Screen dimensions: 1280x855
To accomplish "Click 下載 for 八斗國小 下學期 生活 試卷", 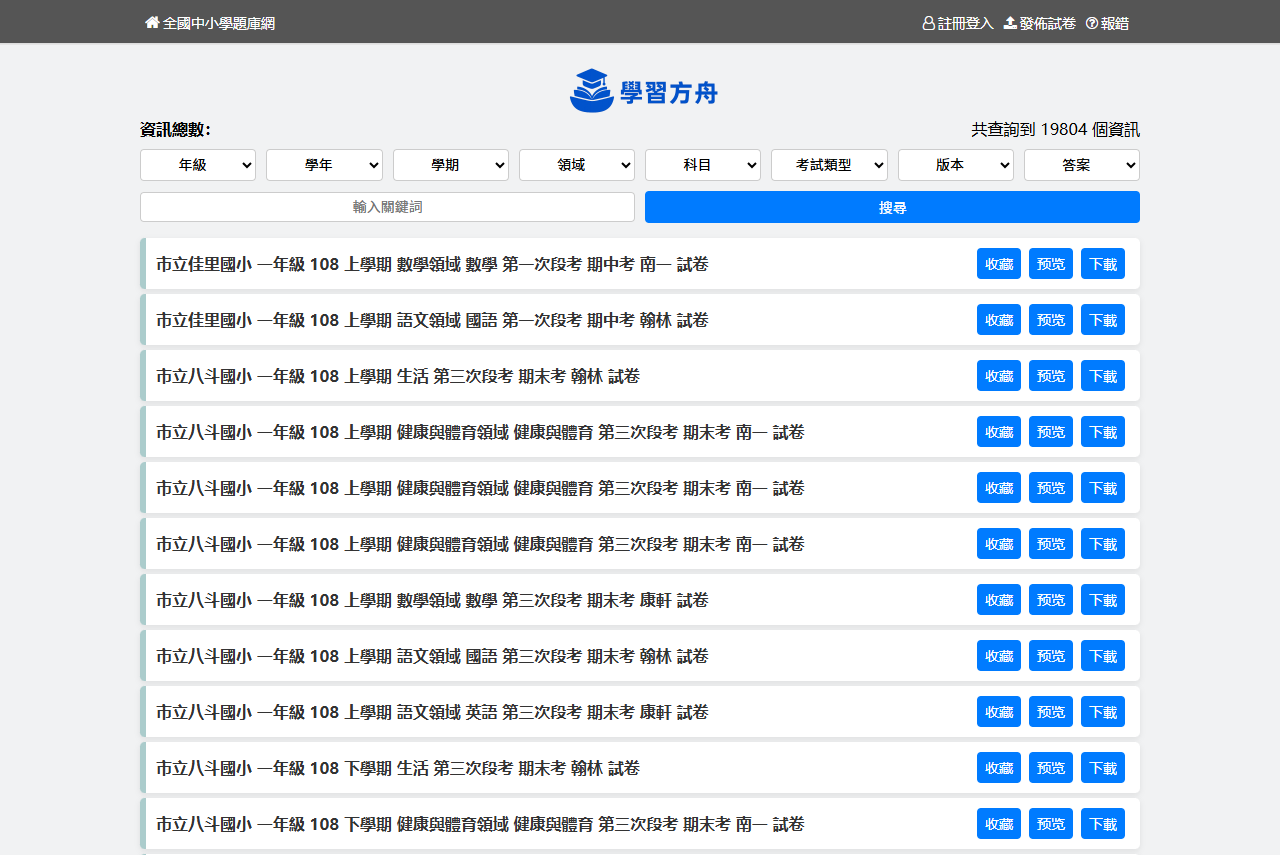I will (1103, 768).
